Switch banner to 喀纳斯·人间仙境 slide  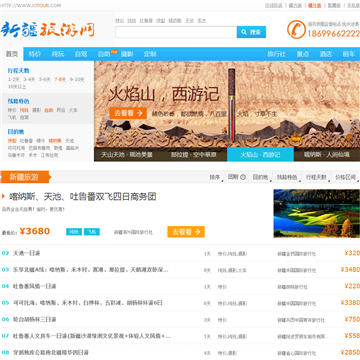[x=327, y=155]
